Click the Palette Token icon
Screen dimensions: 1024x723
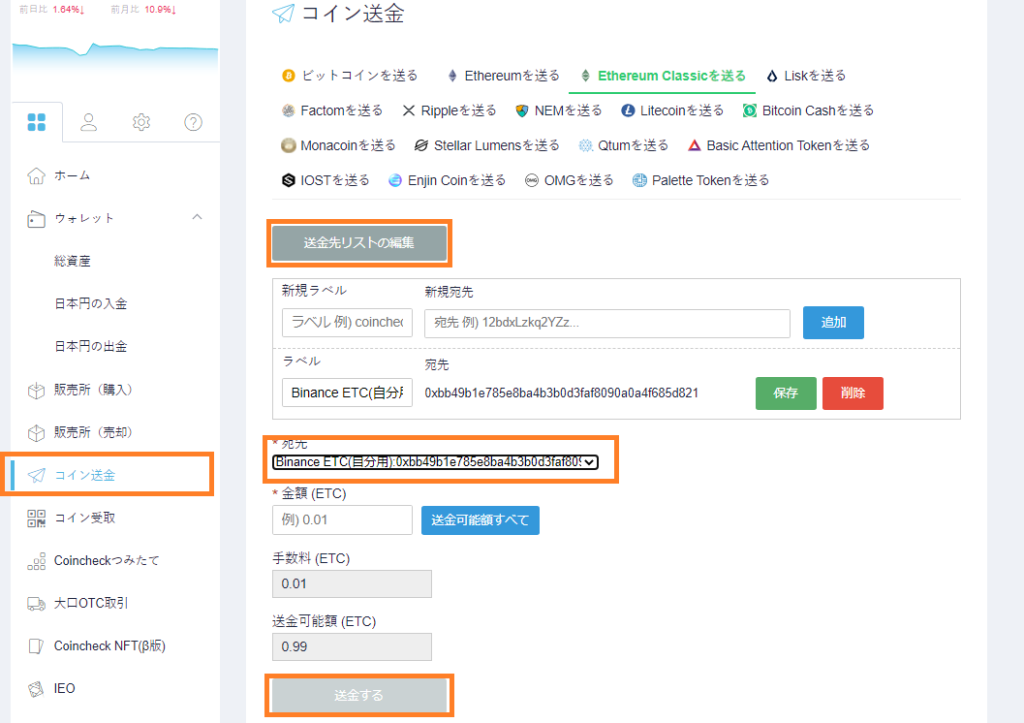click(639, 180)
